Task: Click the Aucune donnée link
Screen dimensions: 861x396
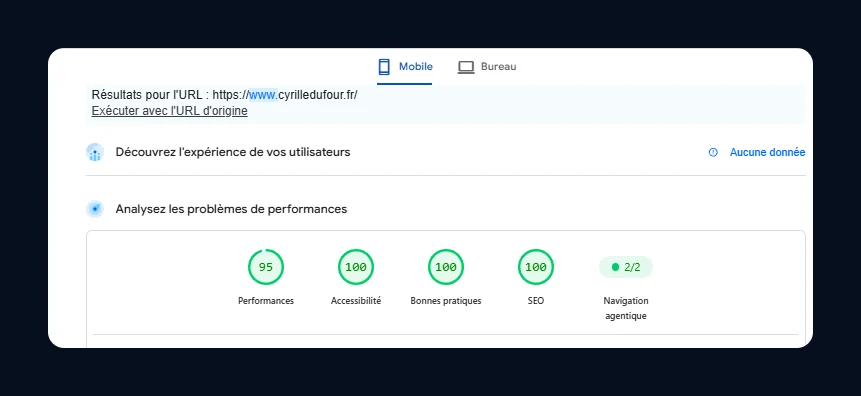Action: pos(767,153)
